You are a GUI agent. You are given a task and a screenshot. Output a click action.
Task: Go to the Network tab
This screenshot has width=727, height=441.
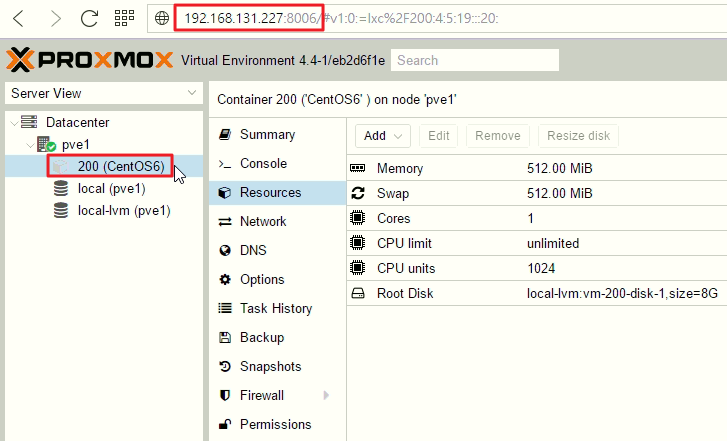point(277,222)
